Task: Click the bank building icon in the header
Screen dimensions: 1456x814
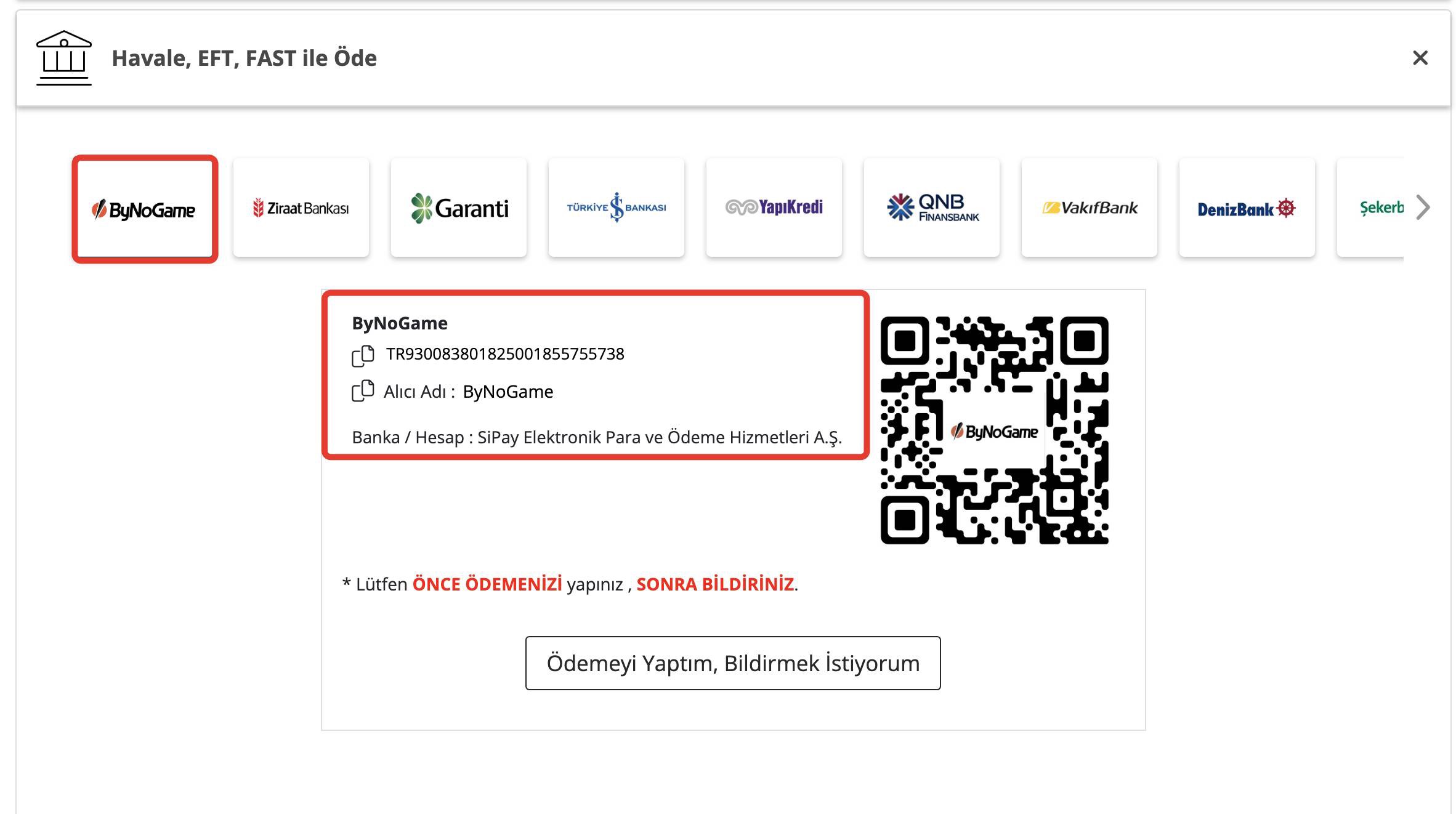Action: pos(64,59)
